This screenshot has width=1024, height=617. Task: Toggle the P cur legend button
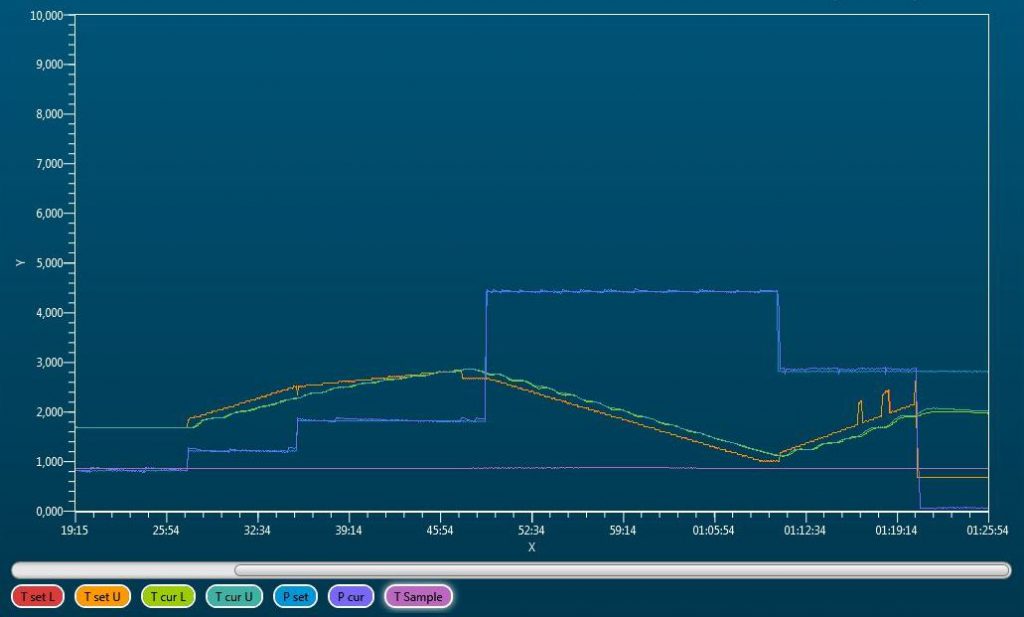352,597
